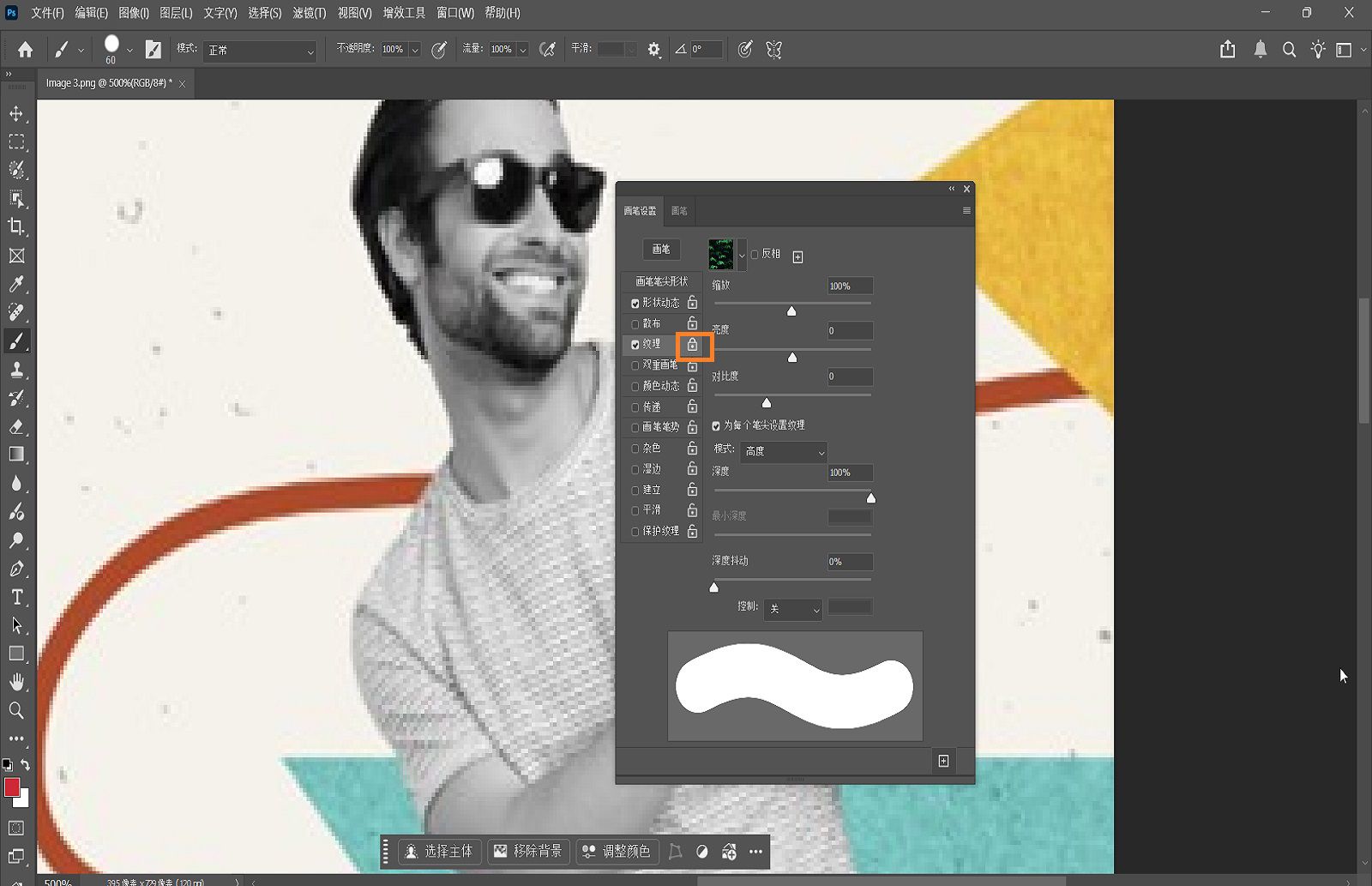The width and height of the screenshot is (1372, 886).
Task: Select the Gradient tool
Action: click(x=15, y=455)
